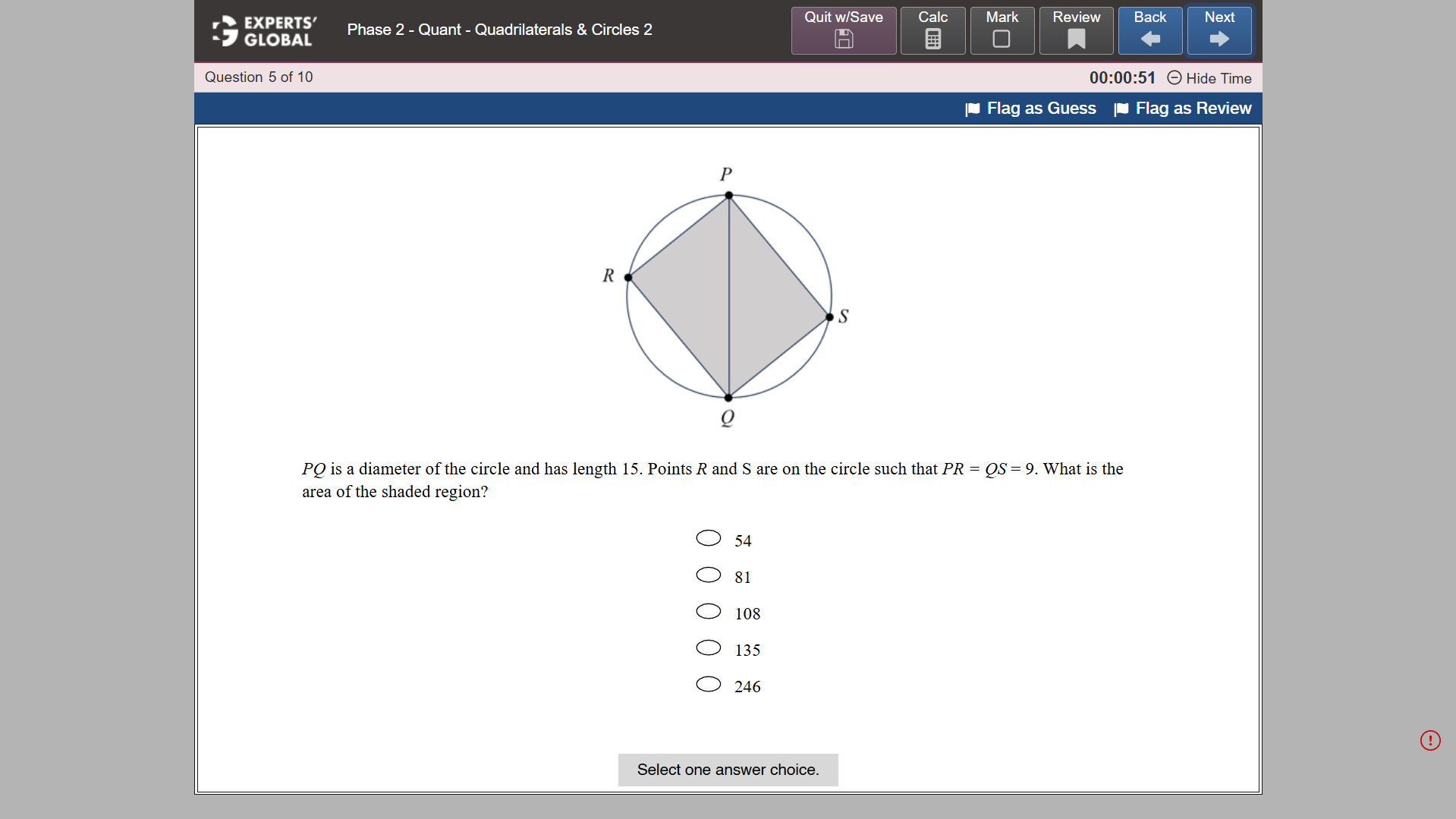Select answer choice 108
The width and height of the screenshot is (1456, 819).
point(708,611)
